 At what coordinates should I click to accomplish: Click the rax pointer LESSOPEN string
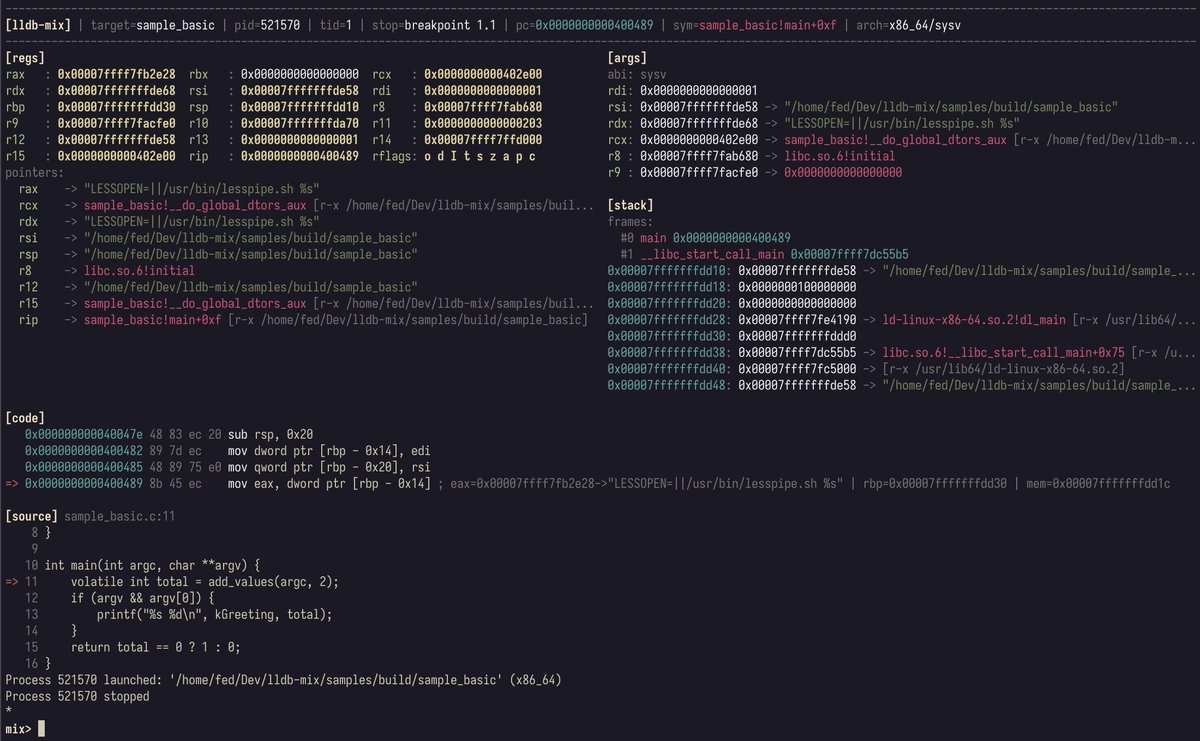[202, 189]
